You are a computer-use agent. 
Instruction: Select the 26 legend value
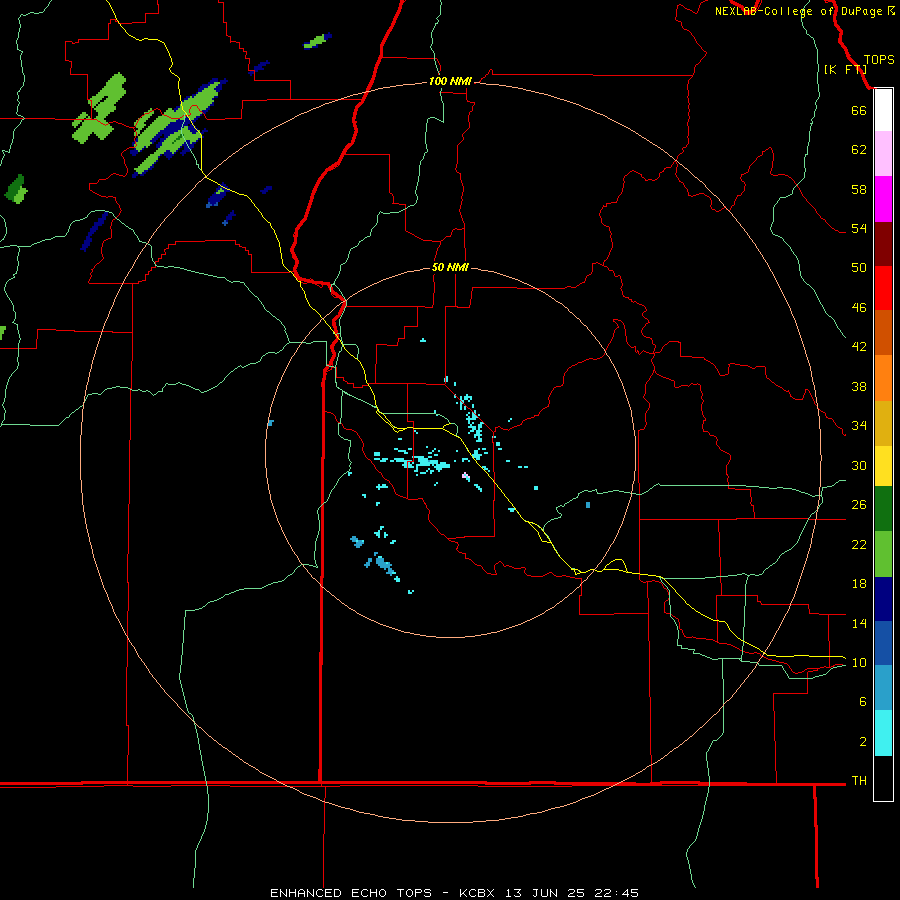(859, 505)
